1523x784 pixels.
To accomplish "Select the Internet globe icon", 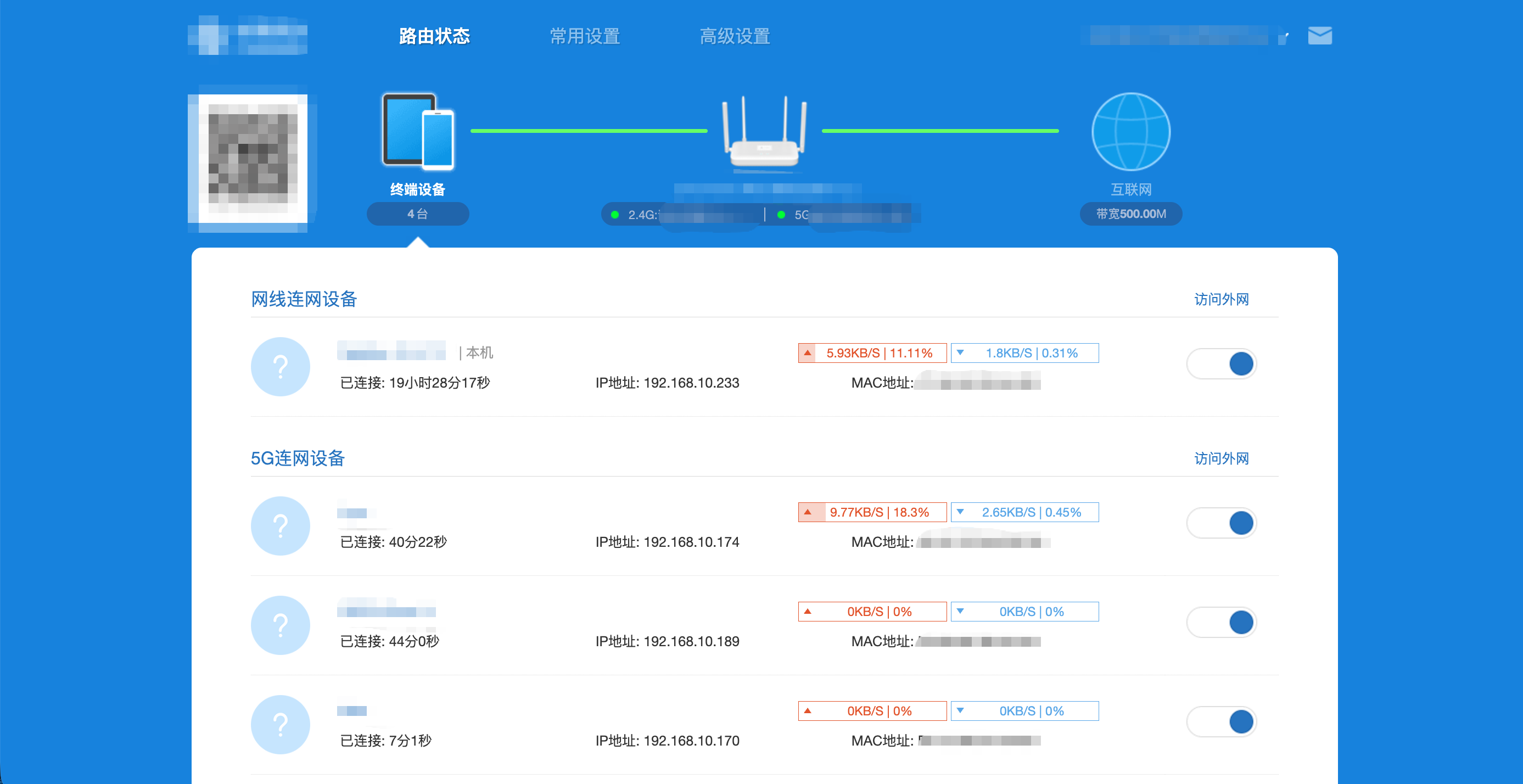I will 1130,131.
